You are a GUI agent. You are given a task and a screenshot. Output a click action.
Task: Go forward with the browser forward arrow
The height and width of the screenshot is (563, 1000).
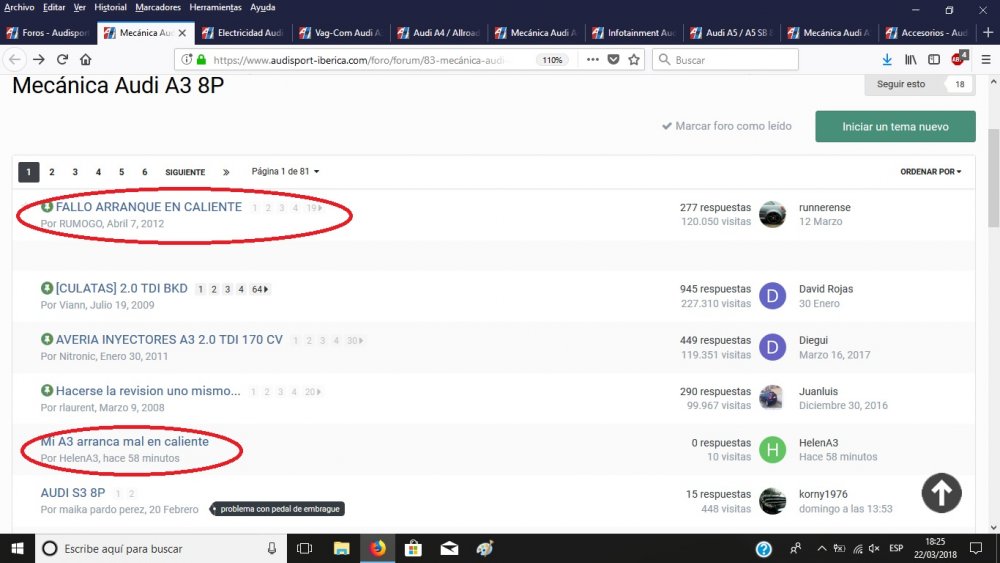pos(39,59)
